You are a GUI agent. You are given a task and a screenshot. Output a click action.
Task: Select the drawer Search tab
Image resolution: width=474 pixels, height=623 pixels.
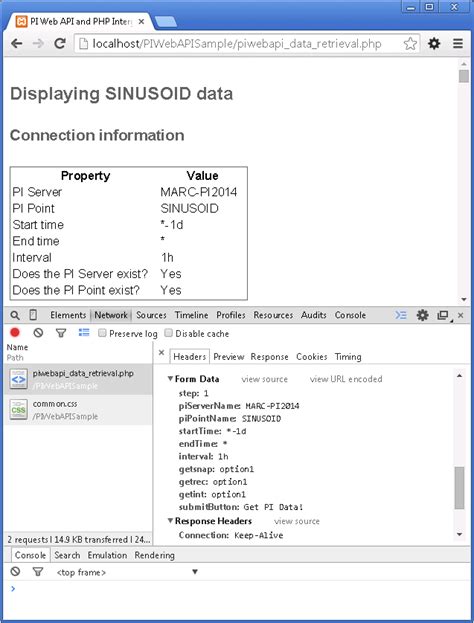[x=67, y=555]
